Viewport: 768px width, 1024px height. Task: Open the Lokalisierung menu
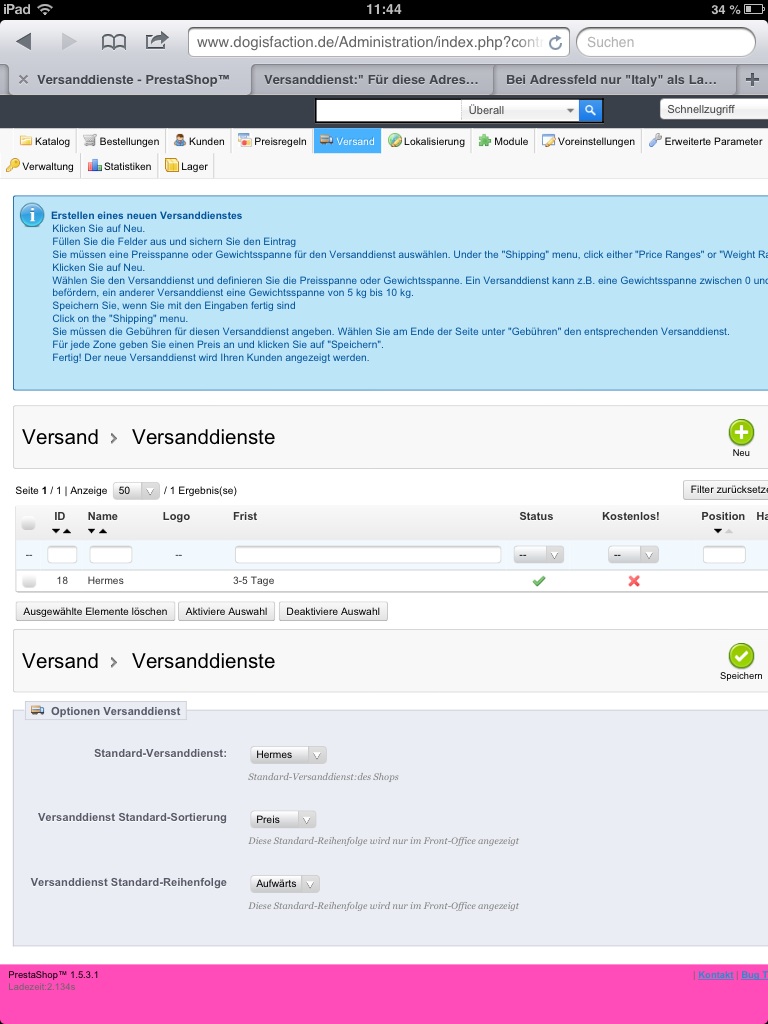tap(426, 141)
